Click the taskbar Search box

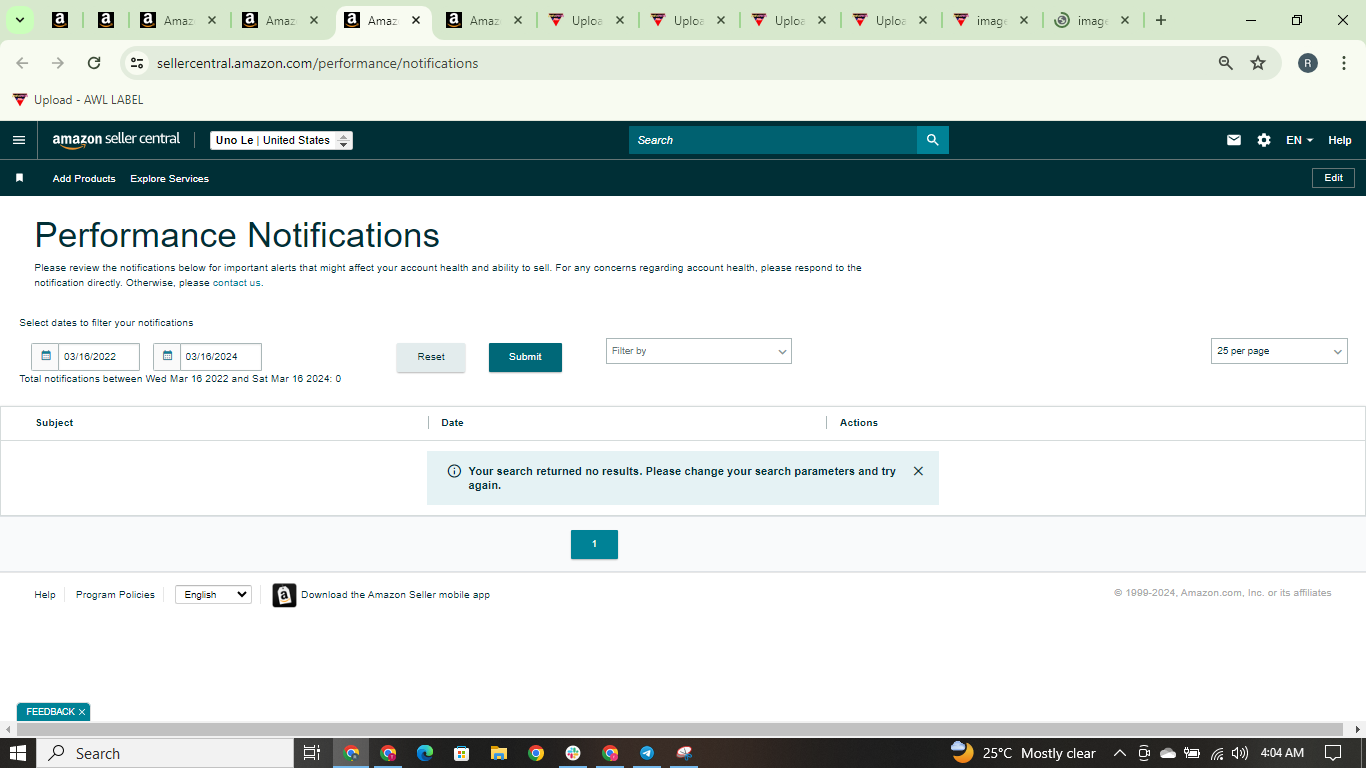(x=164, y=753)
